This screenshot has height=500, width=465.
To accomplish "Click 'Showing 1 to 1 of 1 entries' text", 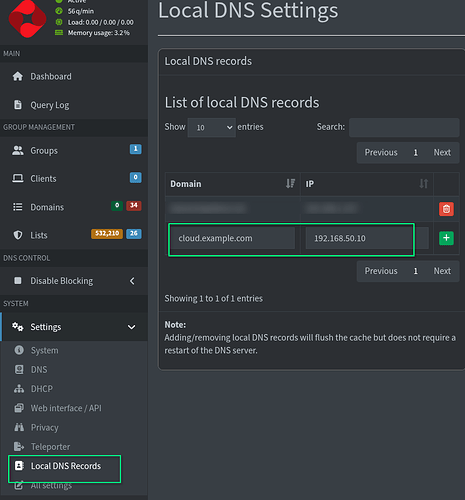I will pyautogui.click(x=213, y=298).
